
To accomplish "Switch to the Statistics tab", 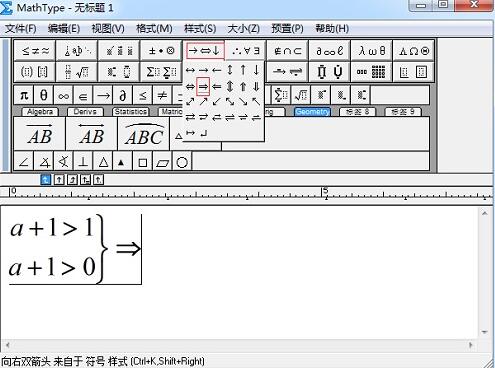I will pos(130,112).
